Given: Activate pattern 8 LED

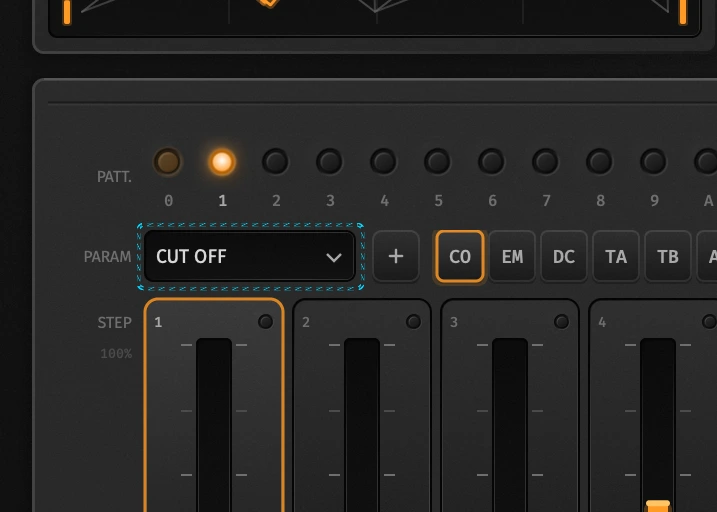Looking at the screenshot, I should pyautogui.click(x=599, y=161).
